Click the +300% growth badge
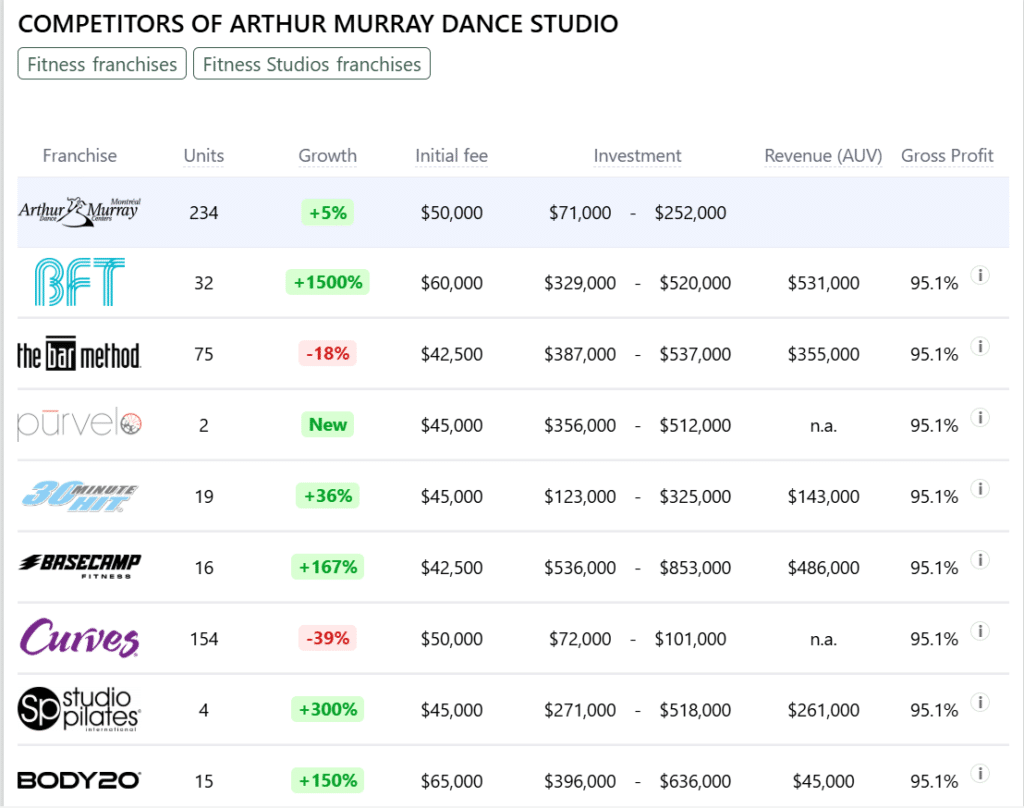The image size is (1024, 808). coord(328,709)
